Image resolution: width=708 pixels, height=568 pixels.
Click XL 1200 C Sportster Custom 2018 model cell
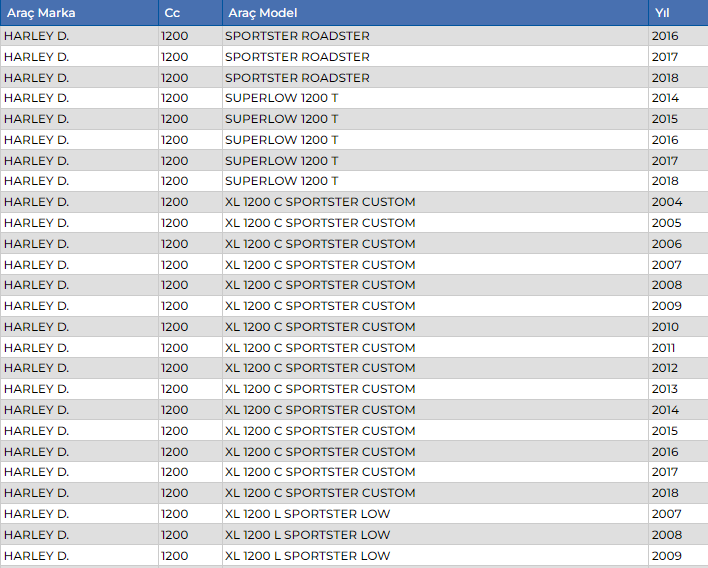click(320, 493)
